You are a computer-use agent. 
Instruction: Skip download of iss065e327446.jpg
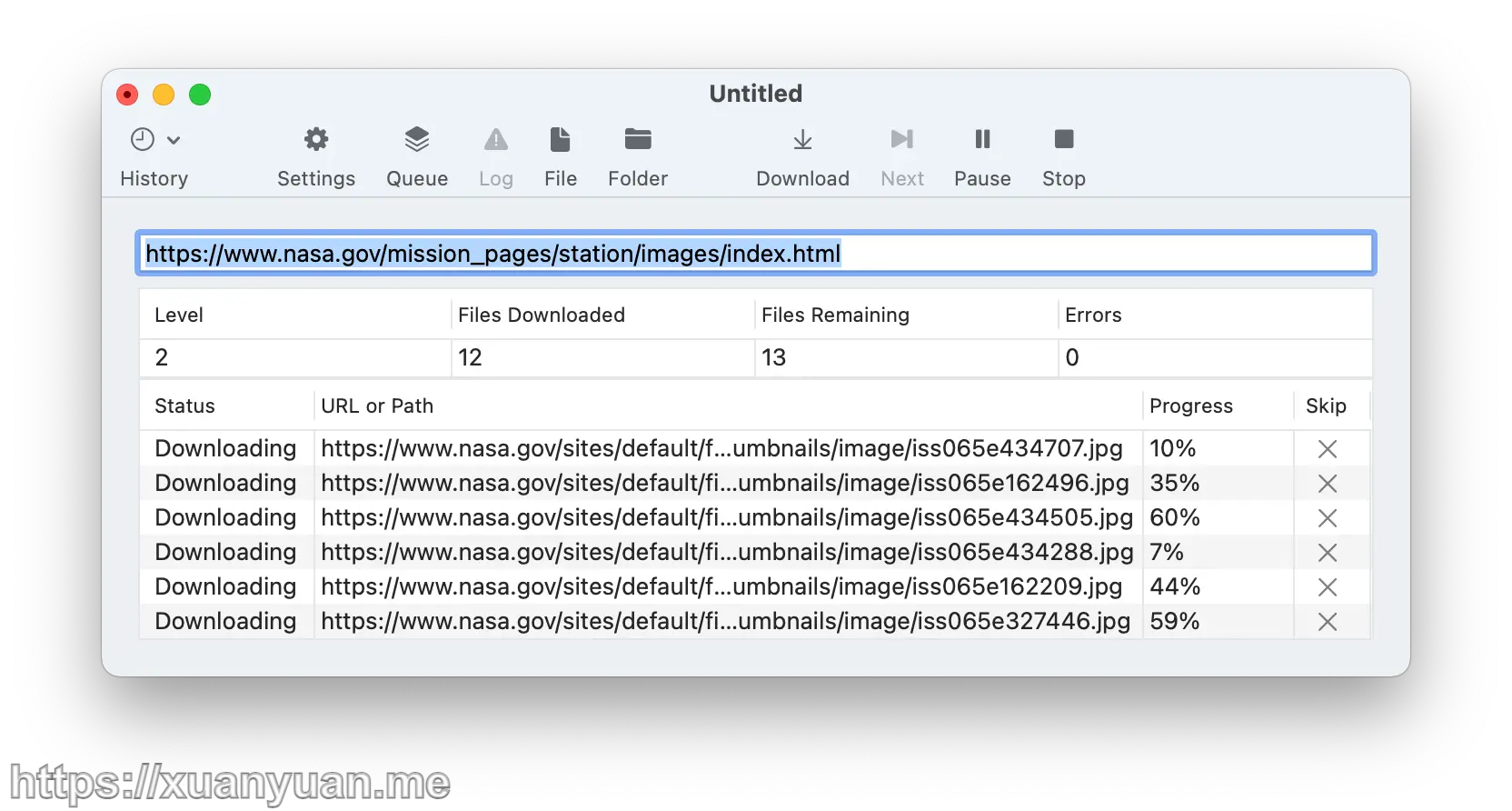(x=1328, y=622)
